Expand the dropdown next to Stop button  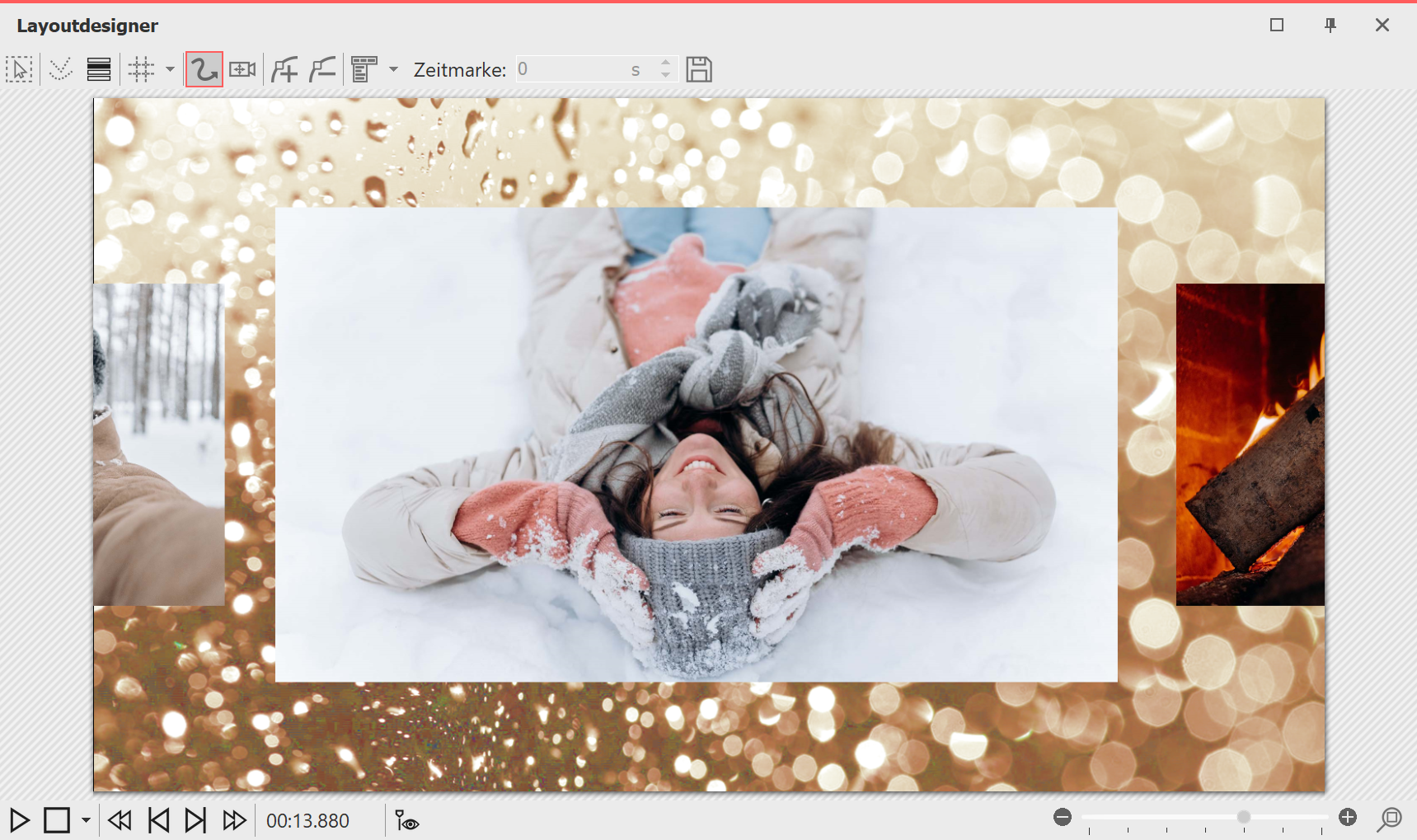[86, 820]
